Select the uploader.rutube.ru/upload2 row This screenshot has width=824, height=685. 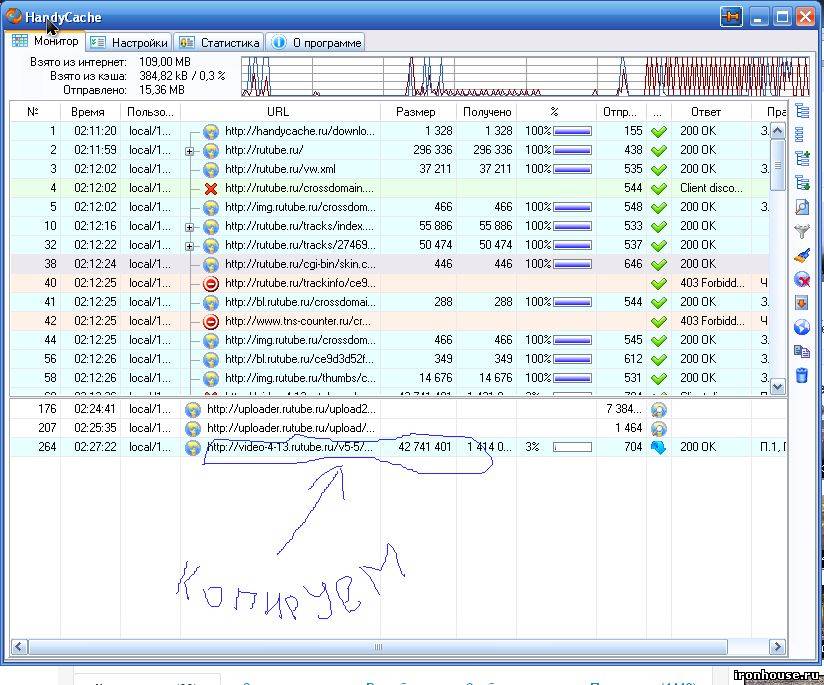pos(398,410)
